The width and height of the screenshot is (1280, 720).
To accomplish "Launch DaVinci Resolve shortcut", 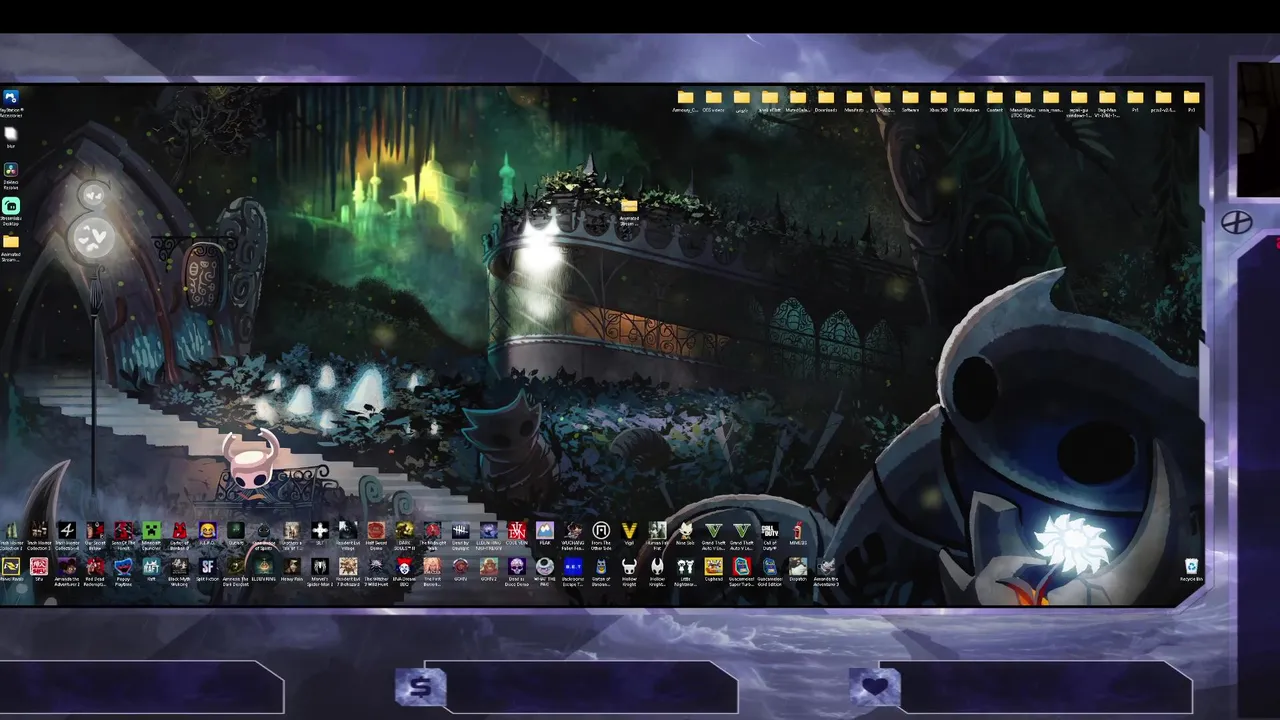I will click(10, 175).
